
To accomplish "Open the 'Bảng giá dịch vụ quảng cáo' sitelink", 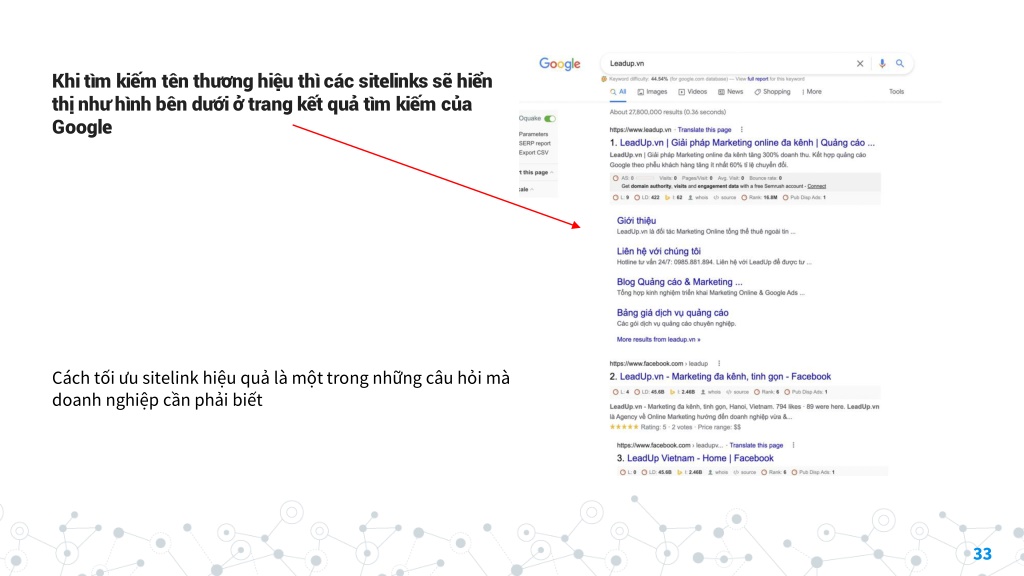I will click(673, 312).
